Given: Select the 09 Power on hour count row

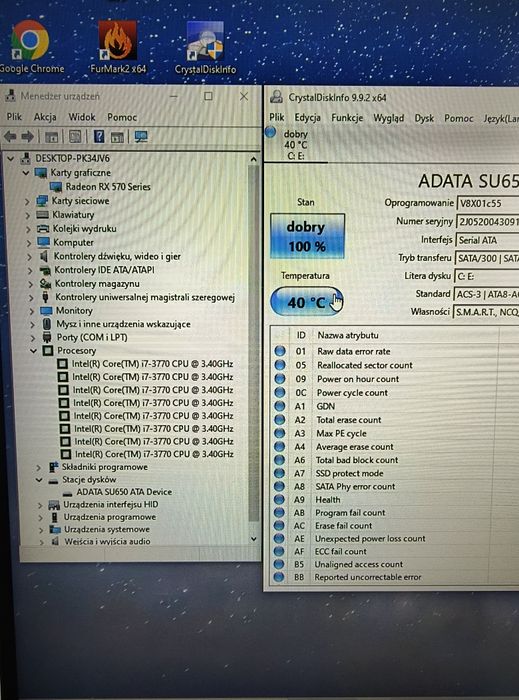Looking at the screenshot, I should (395, 379).
